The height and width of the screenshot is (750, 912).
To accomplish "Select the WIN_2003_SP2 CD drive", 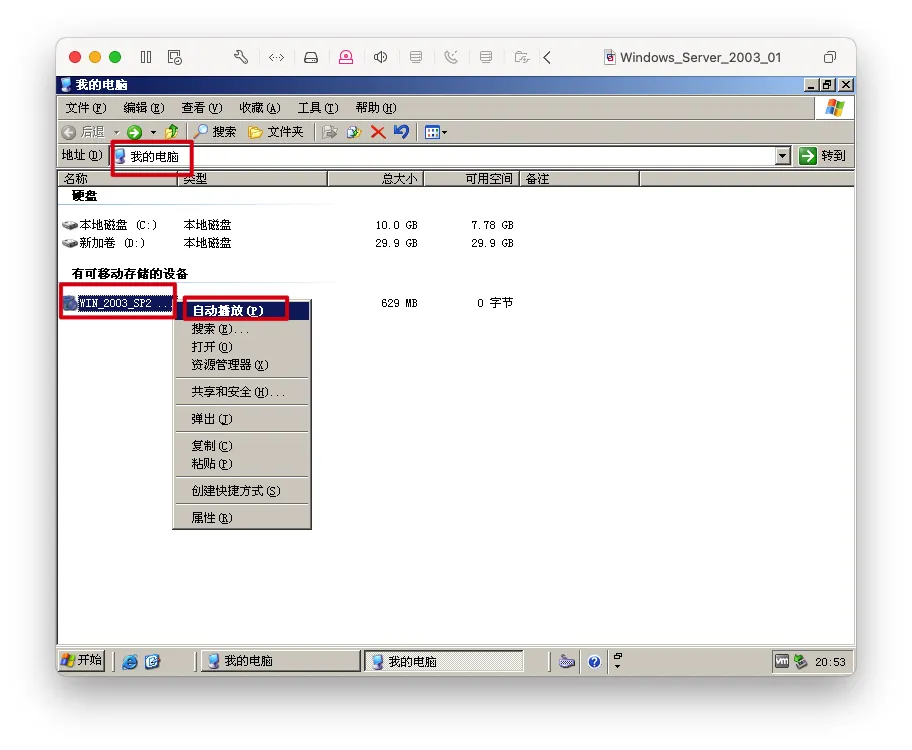I will (x=118, y=303).
